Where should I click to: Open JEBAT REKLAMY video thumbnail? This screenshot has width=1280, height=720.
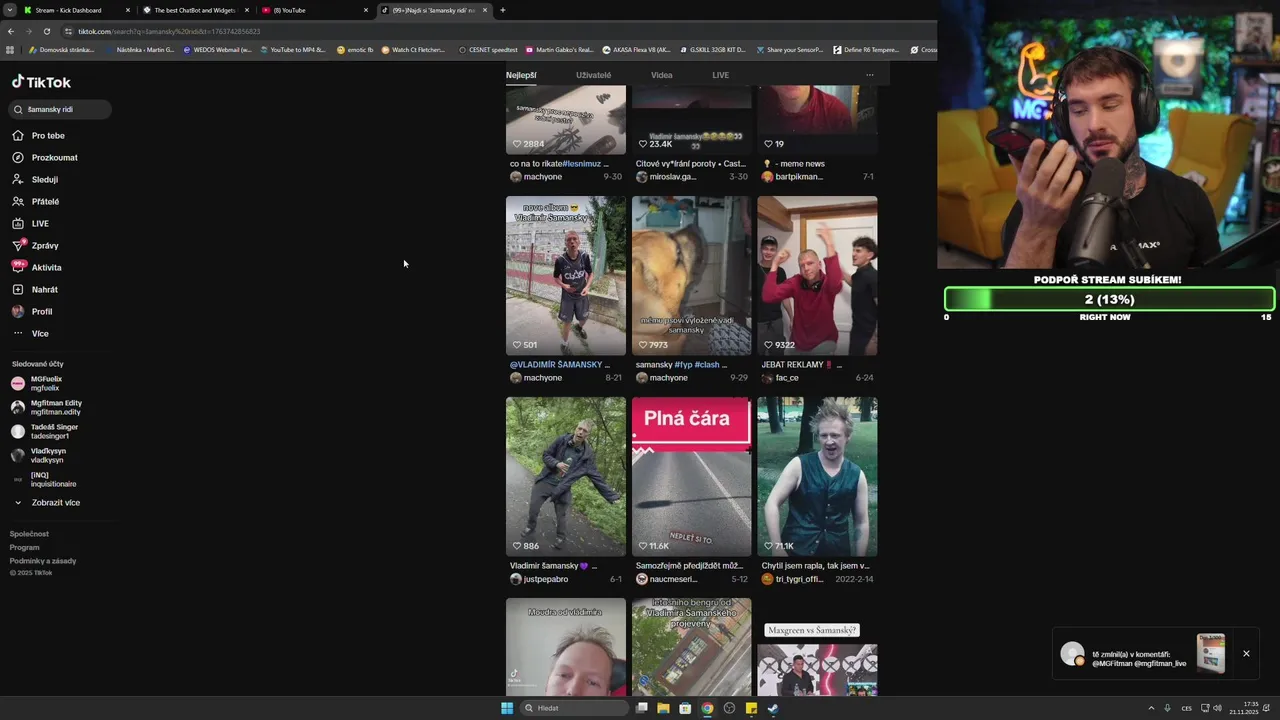click(817, 276)
